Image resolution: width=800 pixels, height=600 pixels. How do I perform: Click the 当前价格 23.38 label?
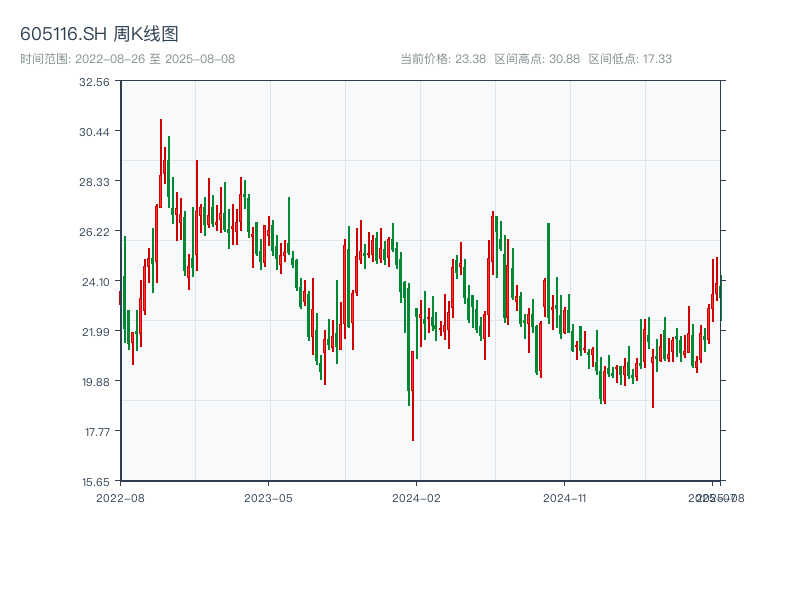click(x=442, y=59)
